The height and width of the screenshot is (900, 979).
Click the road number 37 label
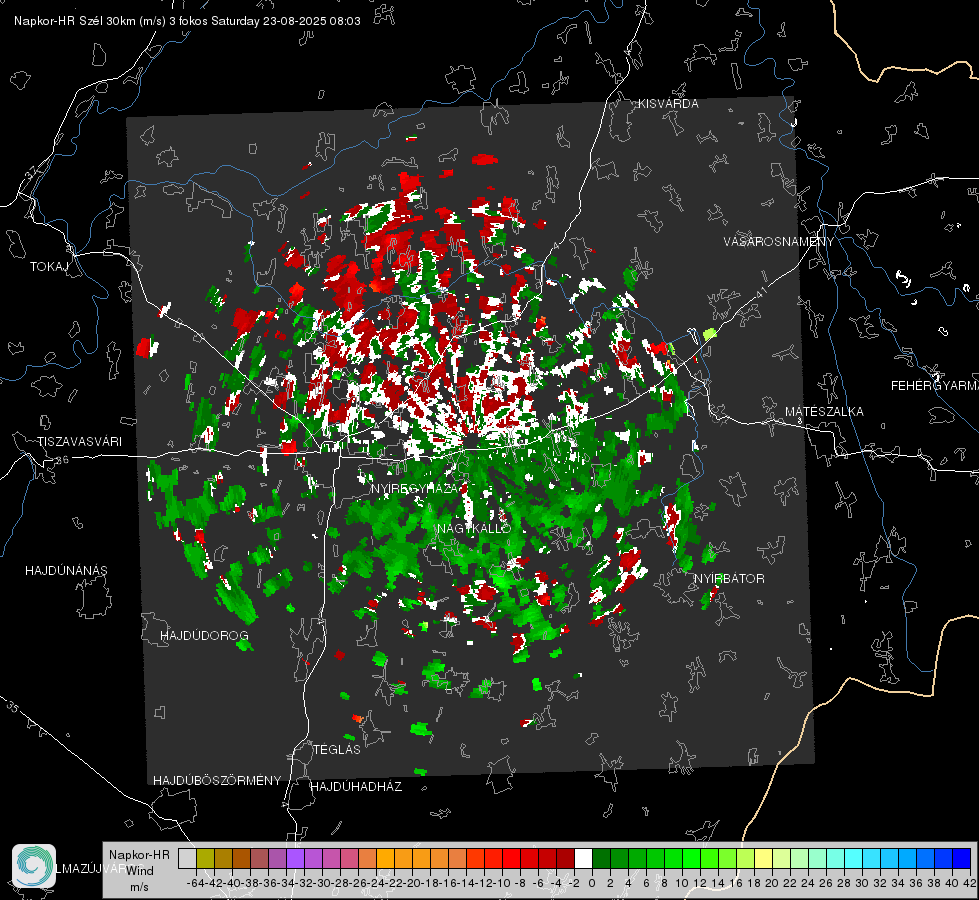coord(32,171)
